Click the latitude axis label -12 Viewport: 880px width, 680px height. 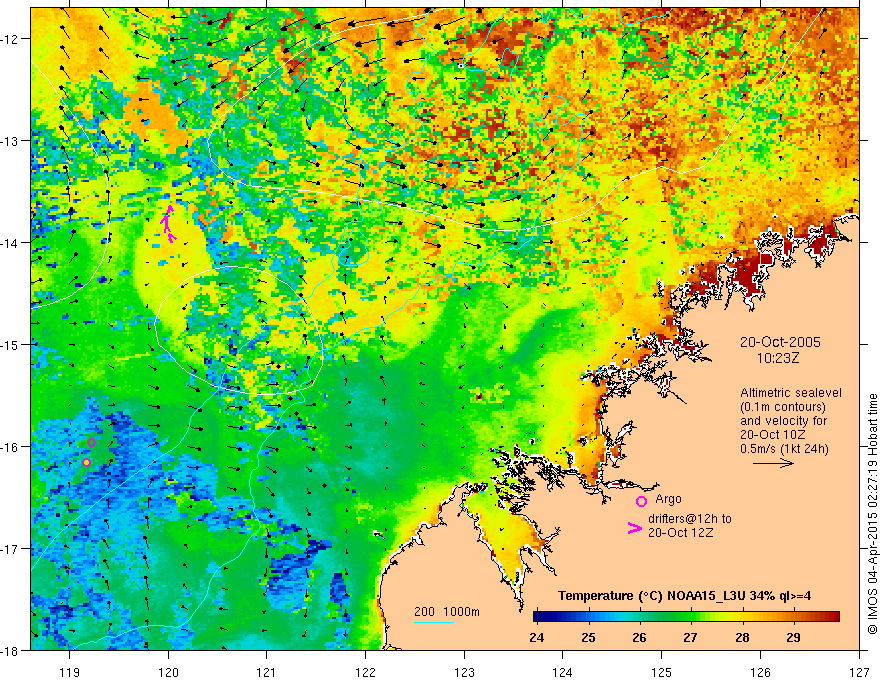tap(11, 39)
